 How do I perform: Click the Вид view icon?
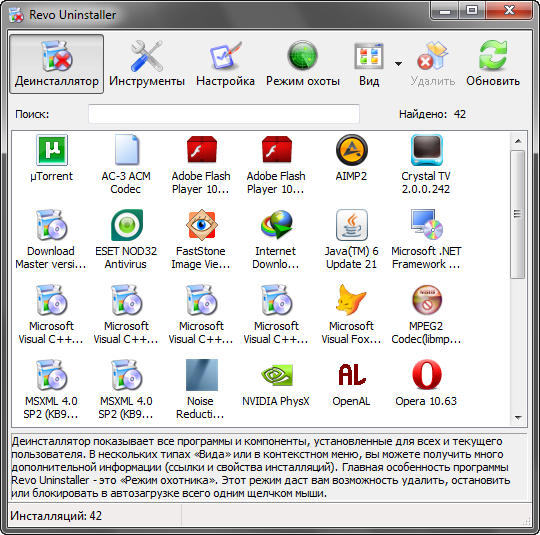[x=369, y=56]
